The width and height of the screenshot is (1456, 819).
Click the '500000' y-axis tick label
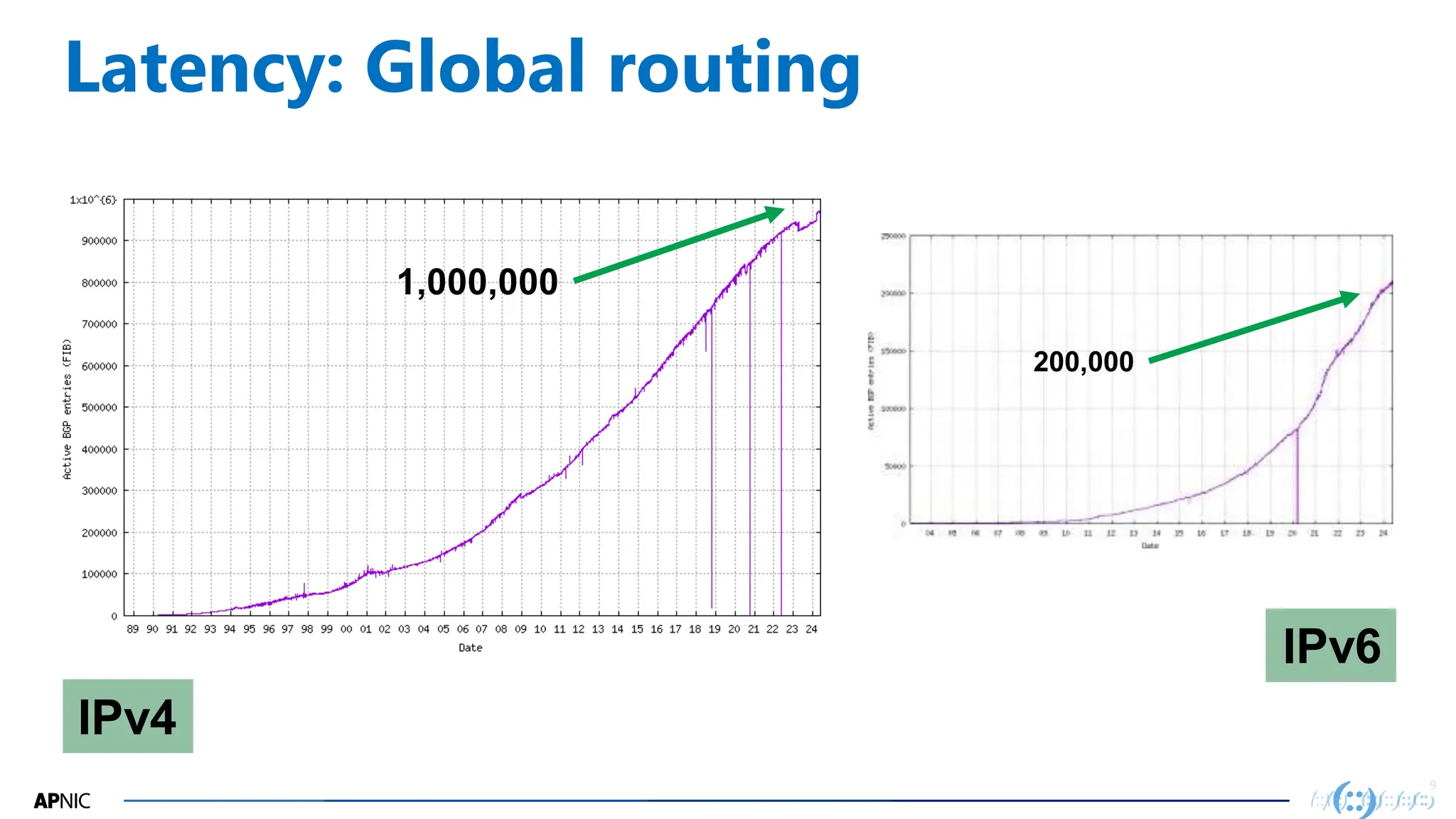click(x=100, y=407)
